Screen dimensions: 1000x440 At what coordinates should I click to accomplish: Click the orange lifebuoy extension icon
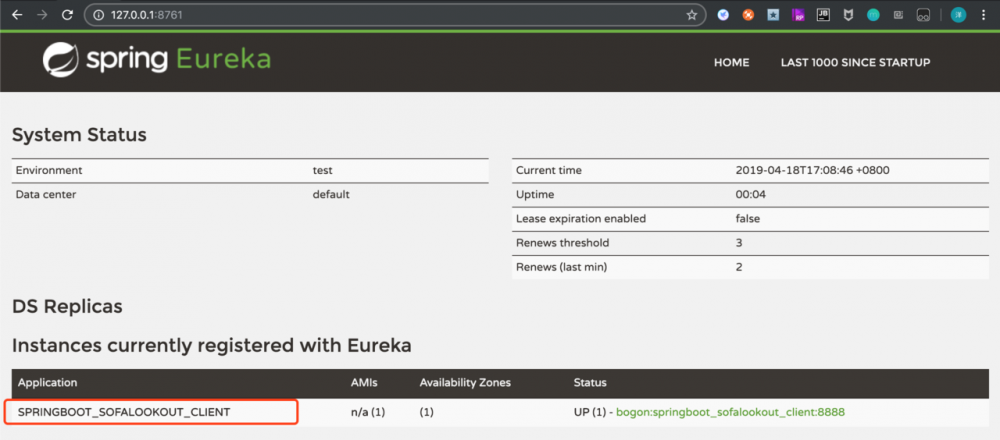point(748,15)
